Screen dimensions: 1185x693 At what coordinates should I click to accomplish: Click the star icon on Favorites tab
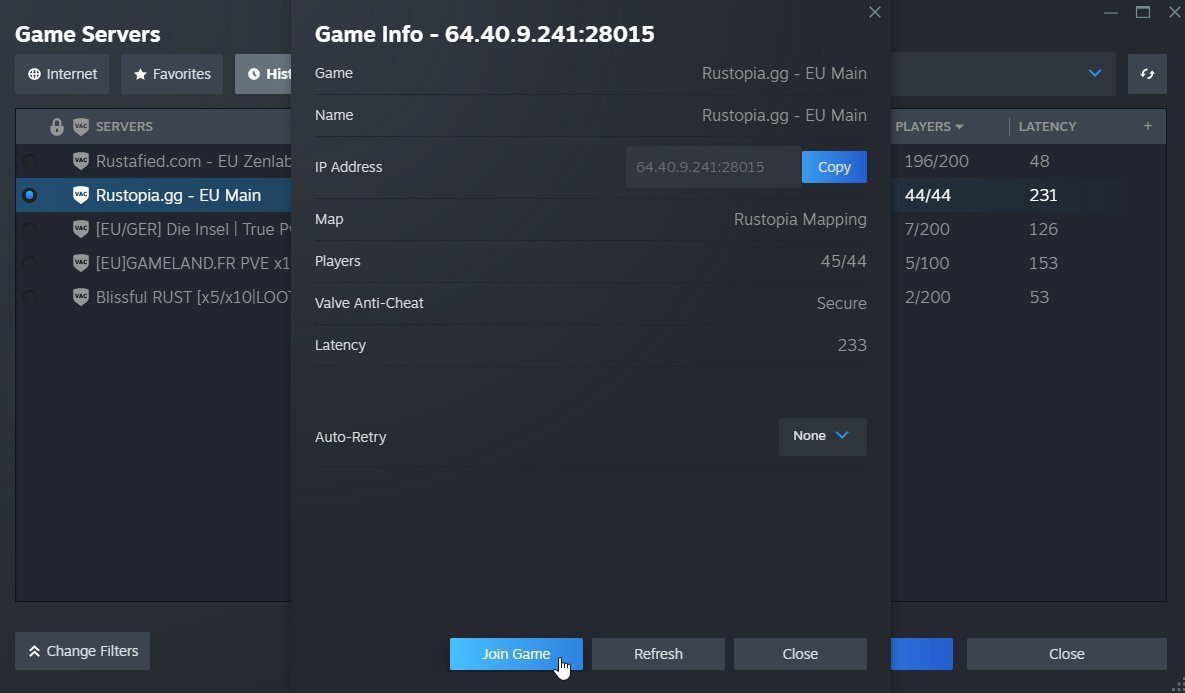[140, 74]
